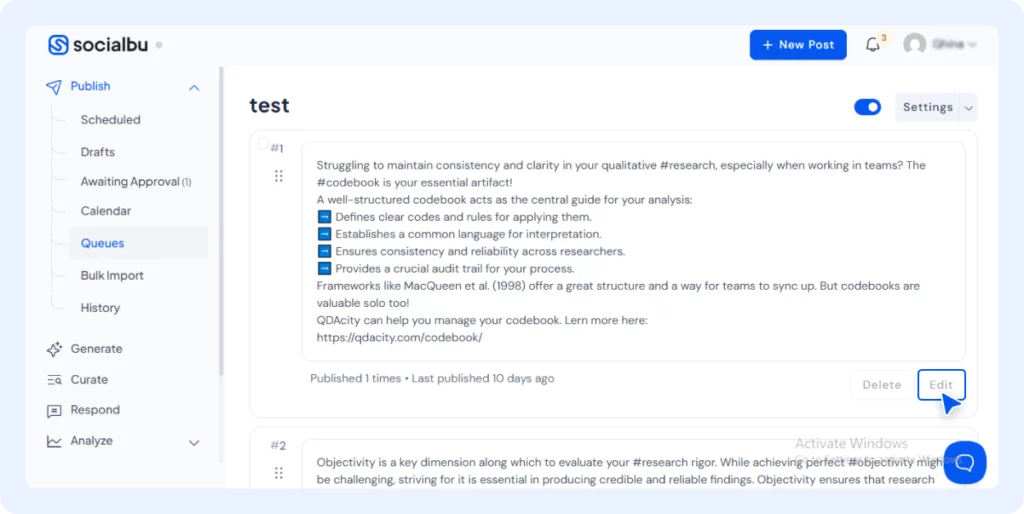This screenshot has height=514, width=1024.
Task: Click the sidebar vertical scrollbar
Action: tap(221, 222)
